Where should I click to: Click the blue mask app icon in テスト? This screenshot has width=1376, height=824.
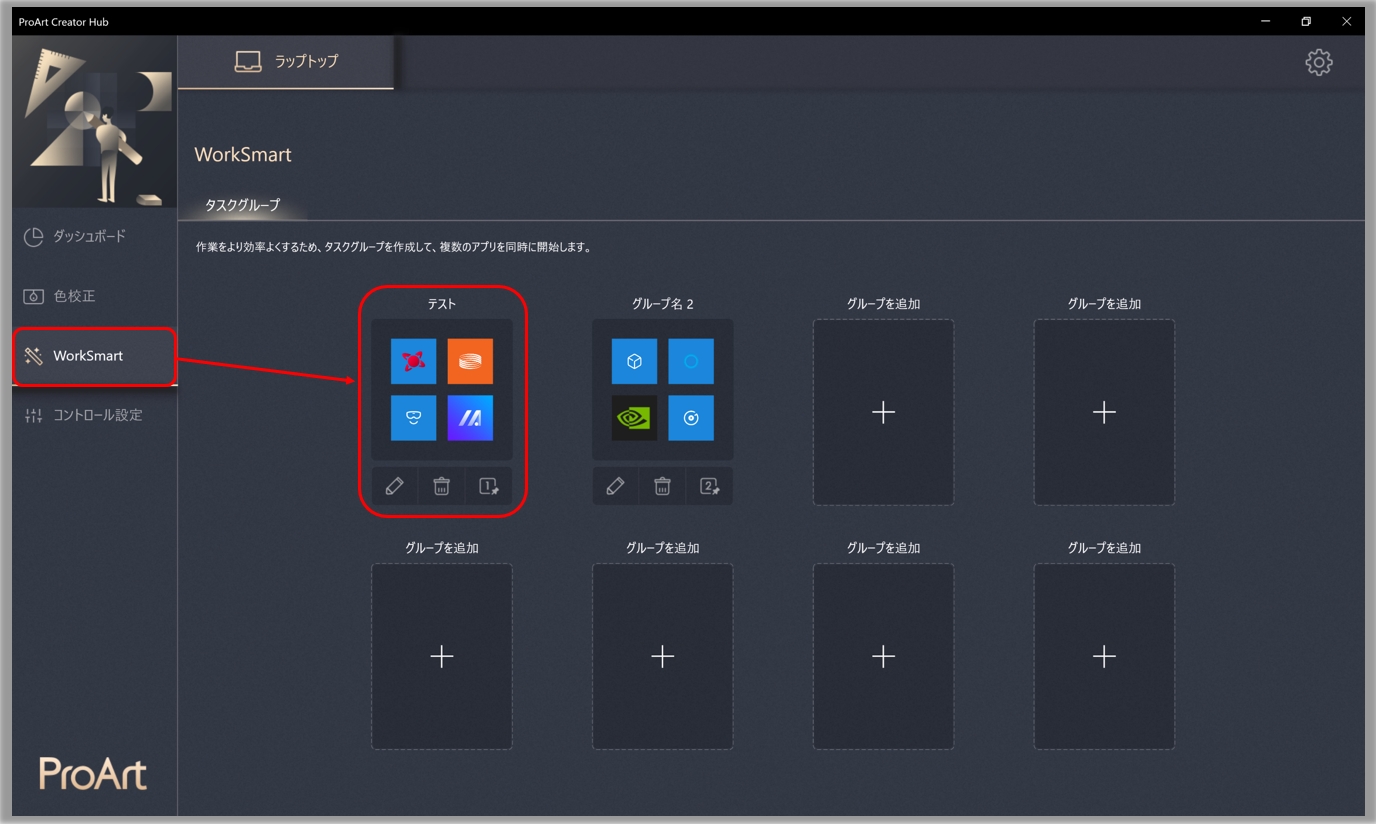pyautogui.click(x=413, y=418)
